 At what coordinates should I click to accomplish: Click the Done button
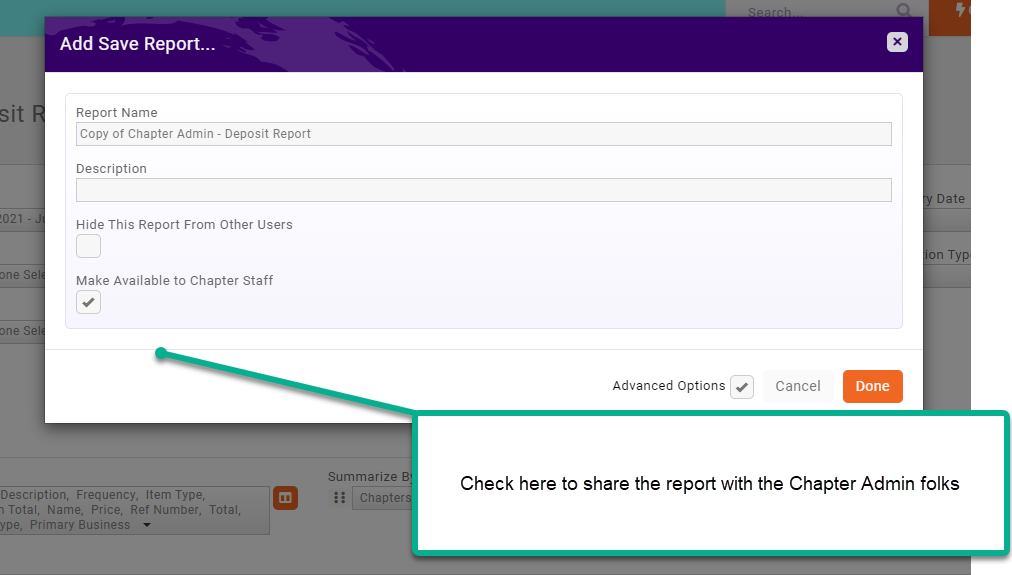click(872, 386)
